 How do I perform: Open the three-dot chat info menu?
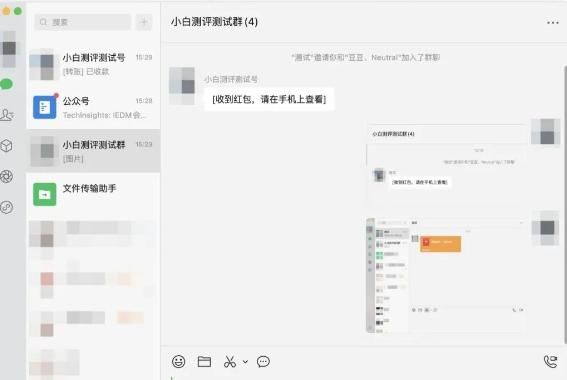click(553, 23)
